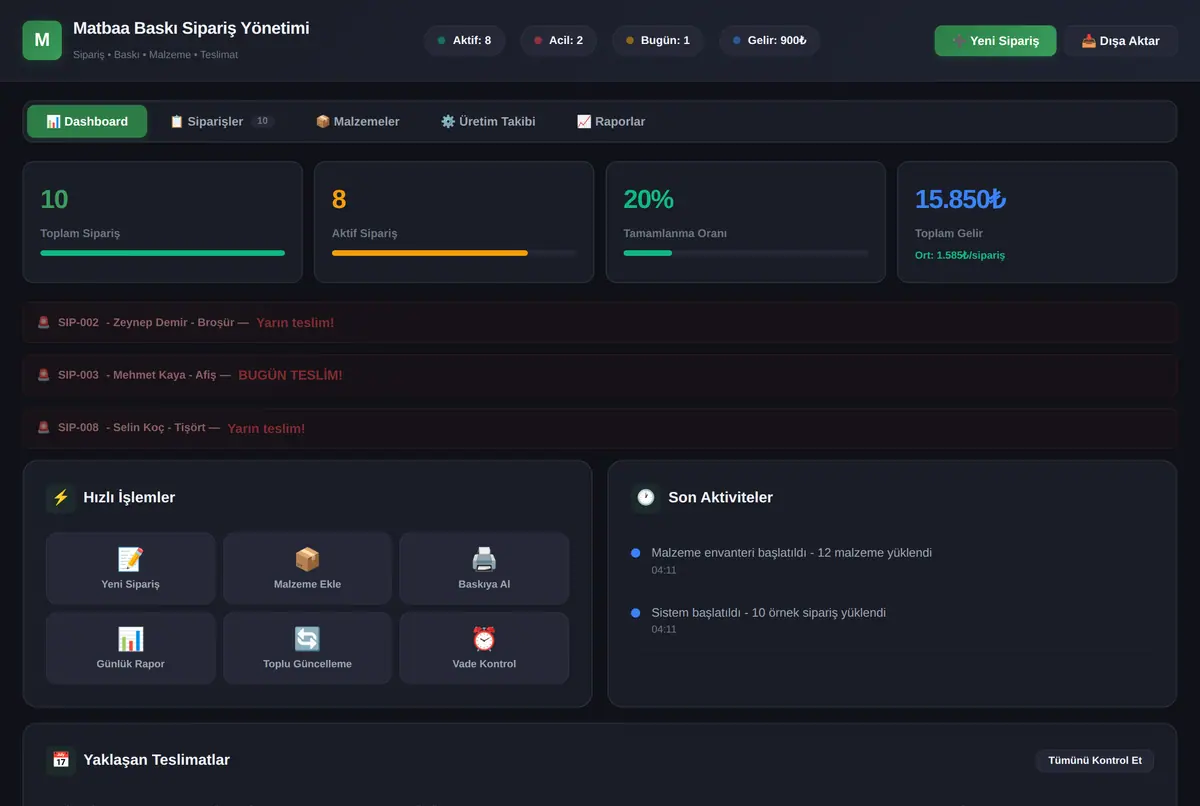Open the Vade Kontrol alarm clock tile
The height and width of the screenshot is (806, 1200).
484,648
